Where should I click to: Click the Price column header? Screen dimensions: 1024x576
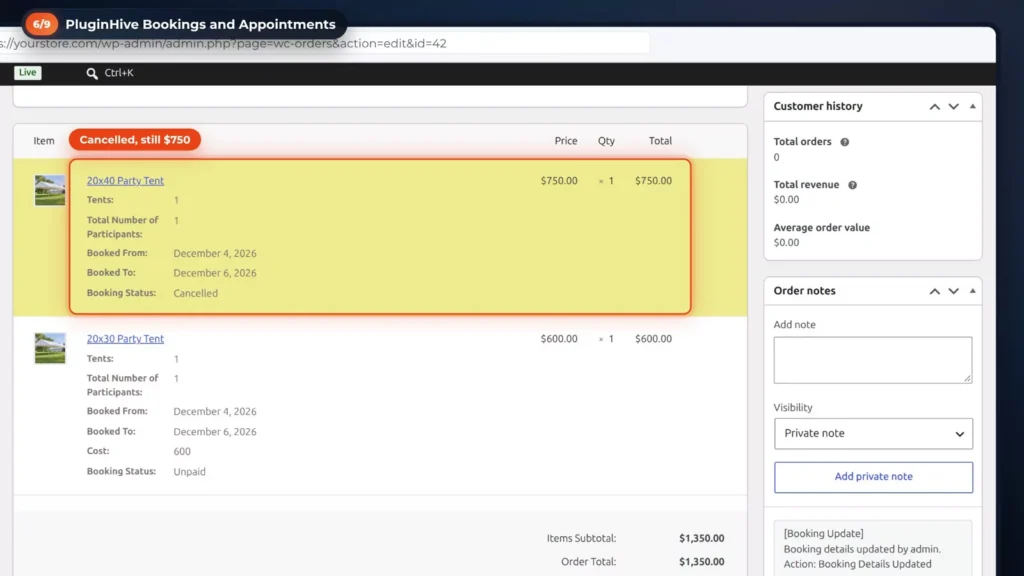(566, 140)
